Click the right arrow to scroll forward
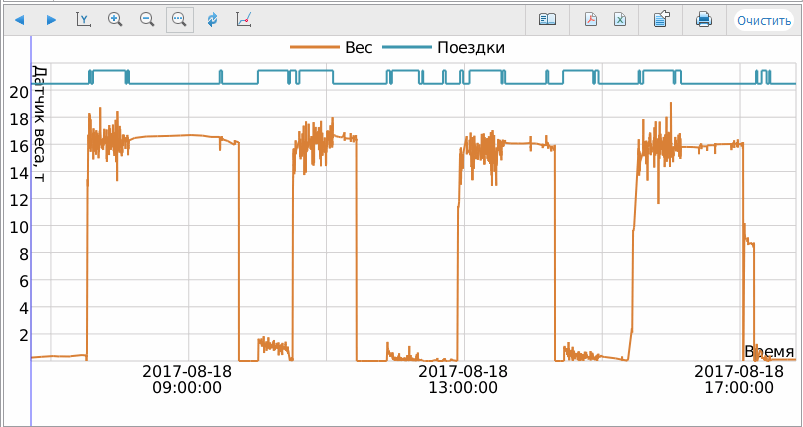This screenshot has height=427, width=803. (x=51, y=19)
